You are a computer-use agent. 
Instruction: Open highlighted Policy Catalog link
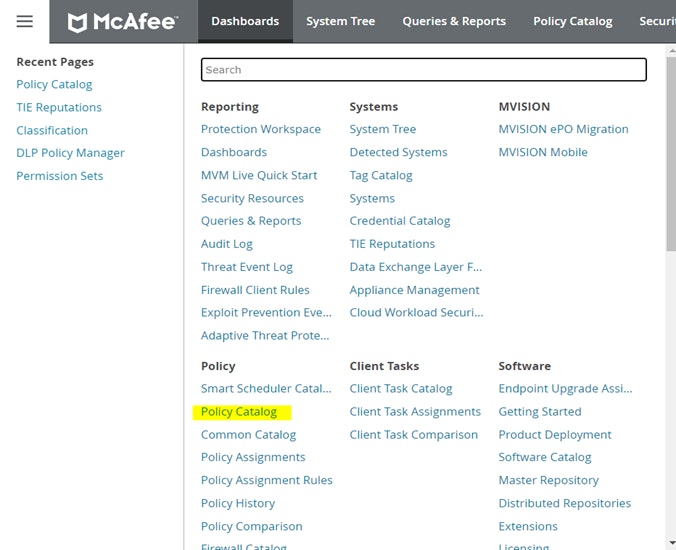239,412
